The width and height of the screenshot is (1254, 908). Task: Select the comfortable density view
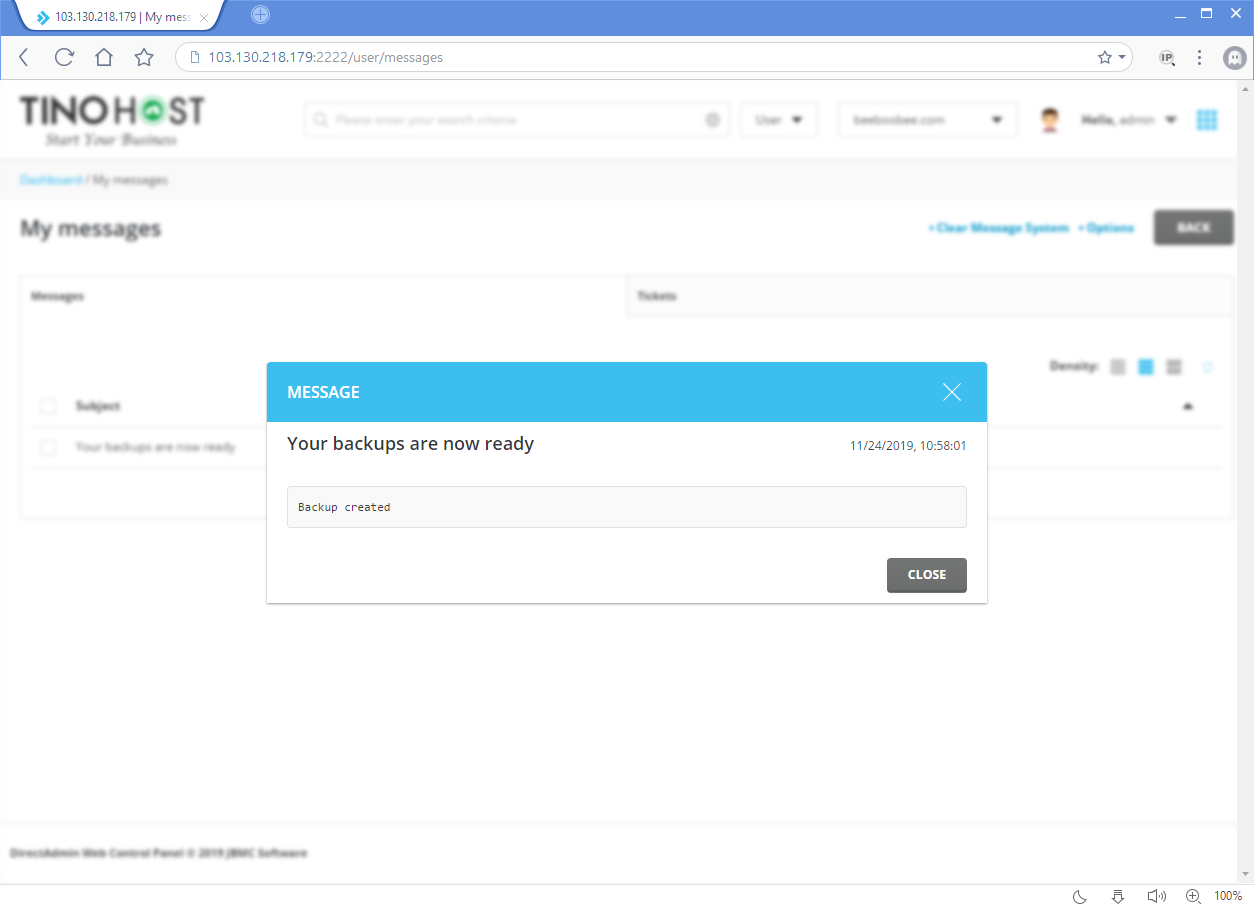pyautogui.click(x=1145, y=366)
